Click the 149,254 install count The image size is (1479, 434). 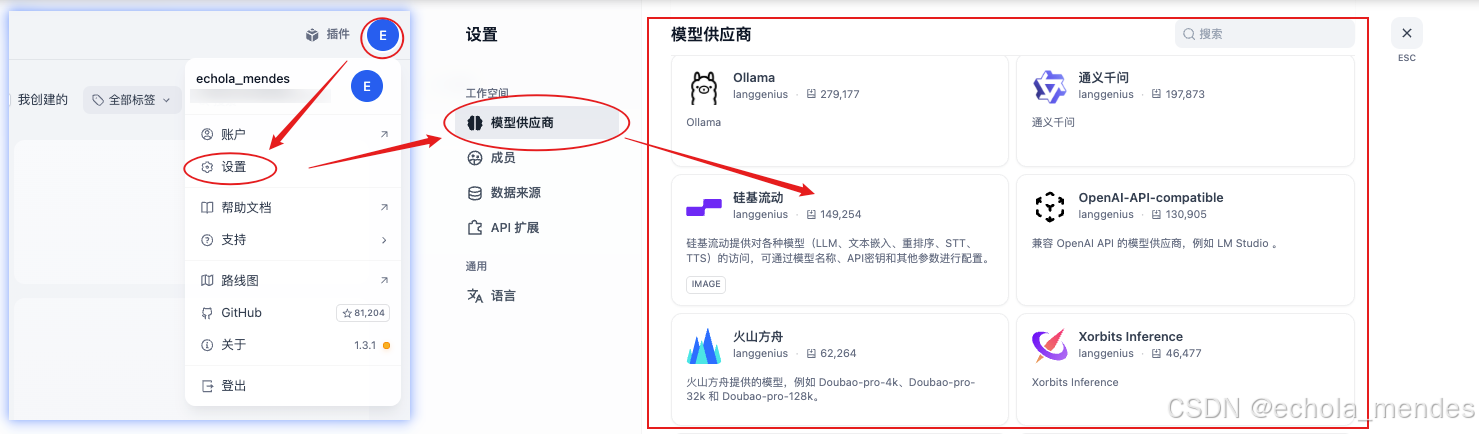point(832,215)
